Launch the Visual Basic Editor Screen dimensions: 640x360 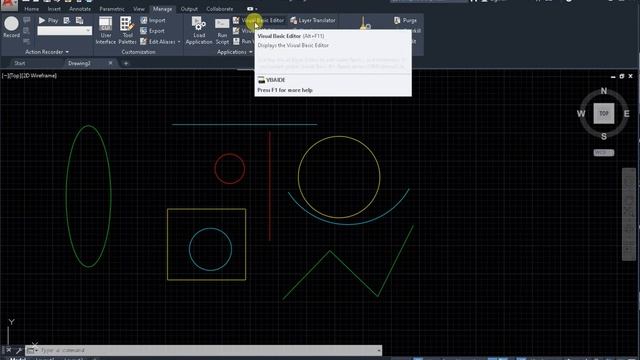[259, 20]
